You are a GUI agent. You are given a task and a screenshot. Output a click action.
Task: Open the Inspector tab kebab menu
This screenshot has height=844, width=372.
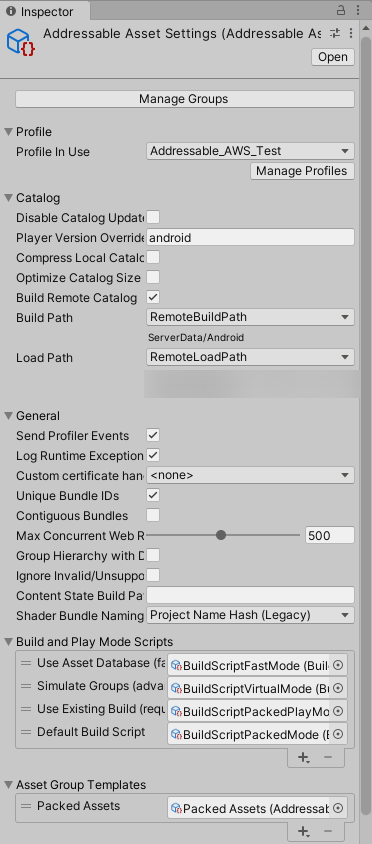tap(359, 10)
